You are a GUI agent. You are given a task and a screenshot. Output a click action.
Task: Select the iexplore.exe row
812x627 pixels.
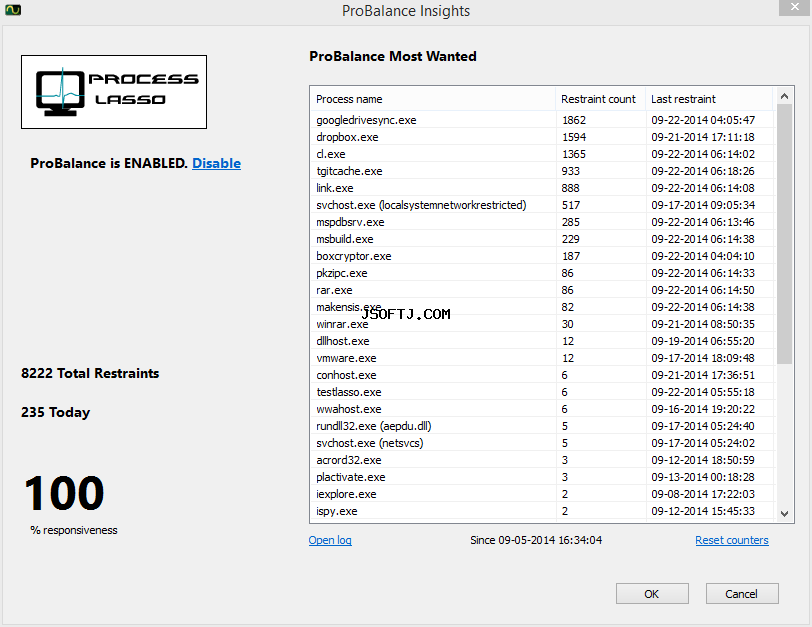(x=542, y=494)
